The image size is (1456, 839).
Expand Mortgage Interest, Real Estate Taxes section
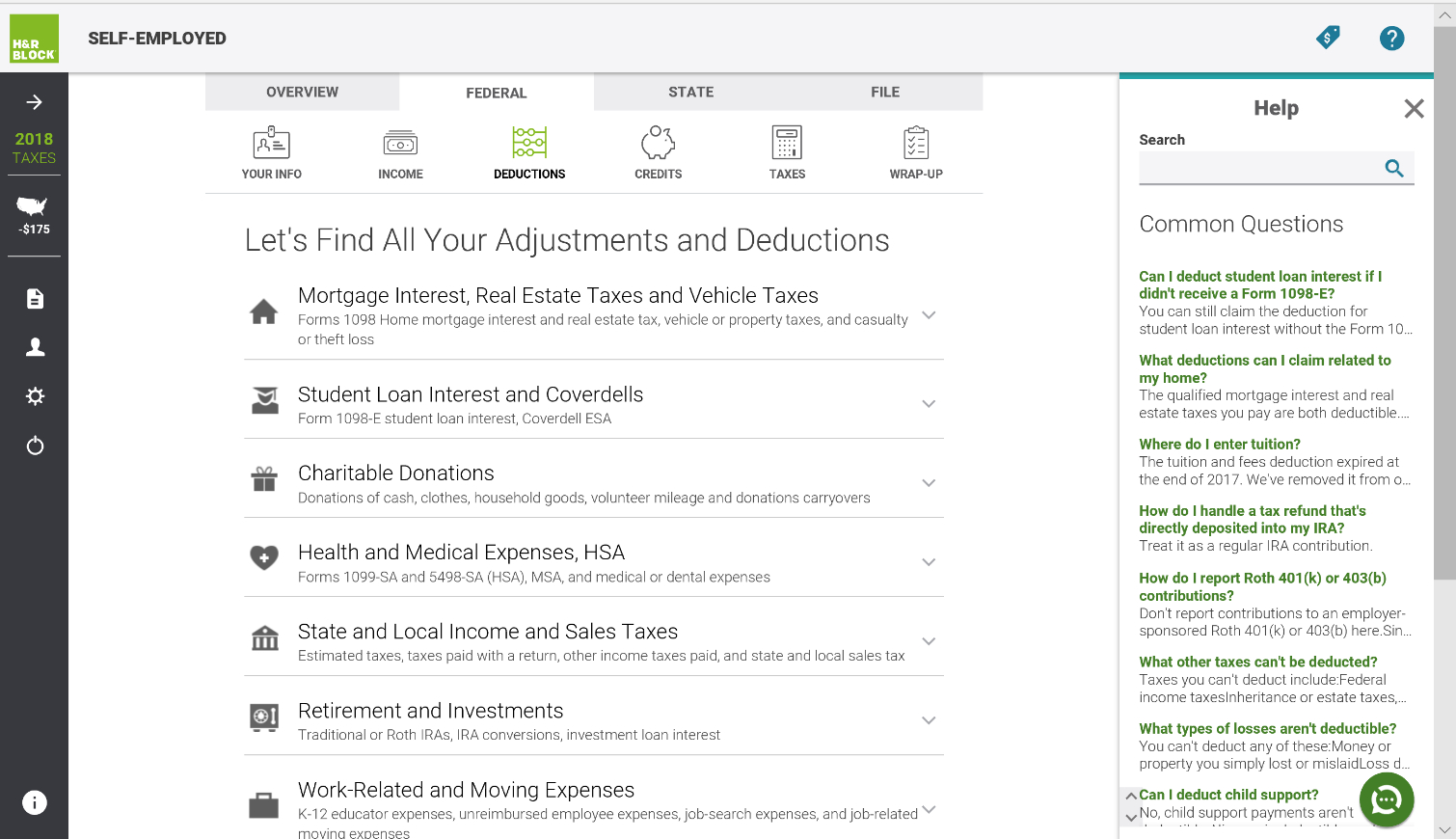[x=929, y=314]
